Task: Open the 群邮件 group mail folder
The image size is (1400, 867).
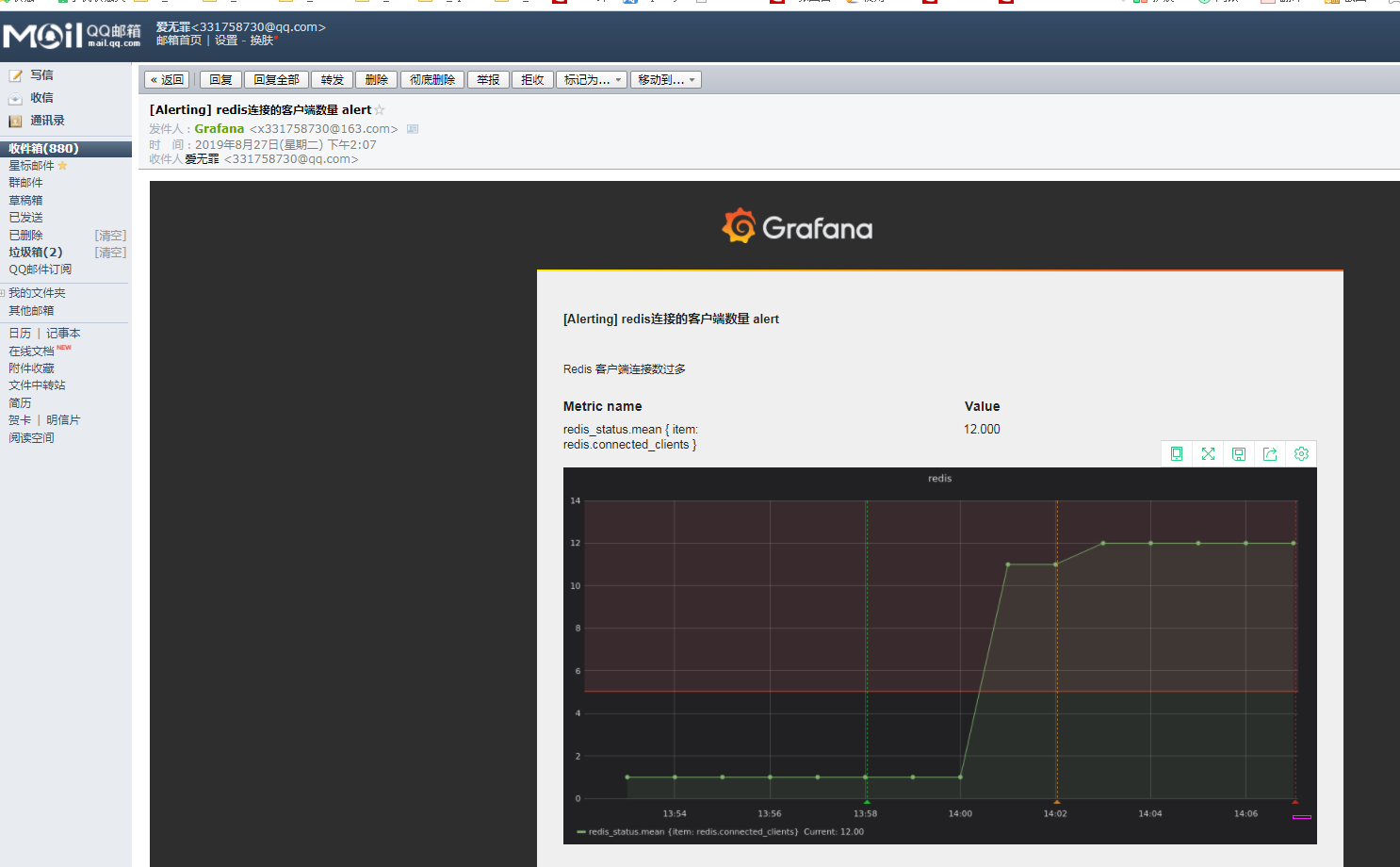Action: (x=25, y=183)
